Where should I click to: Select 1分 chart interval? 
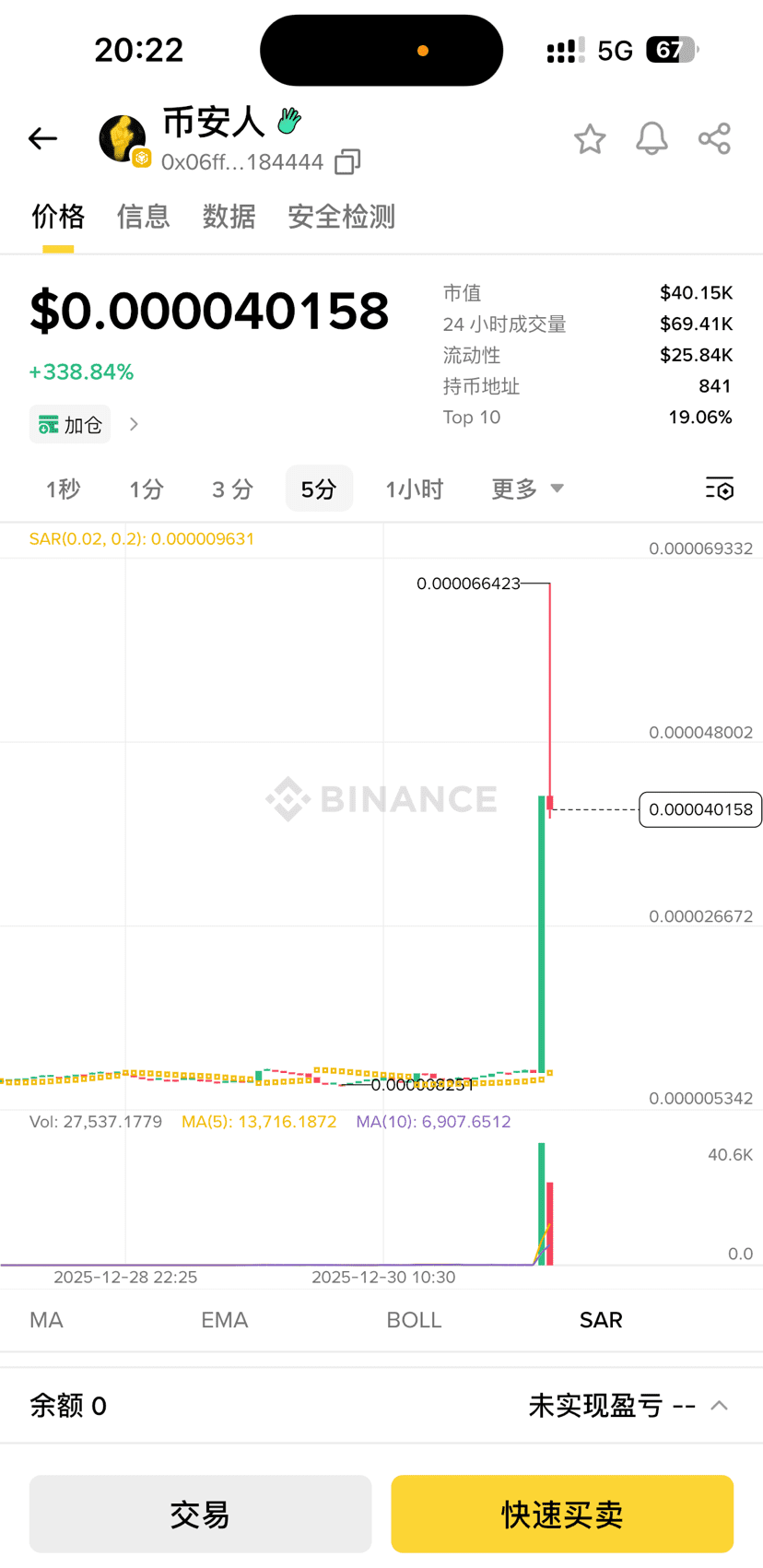pyautogui.click(x=146, y=489)
